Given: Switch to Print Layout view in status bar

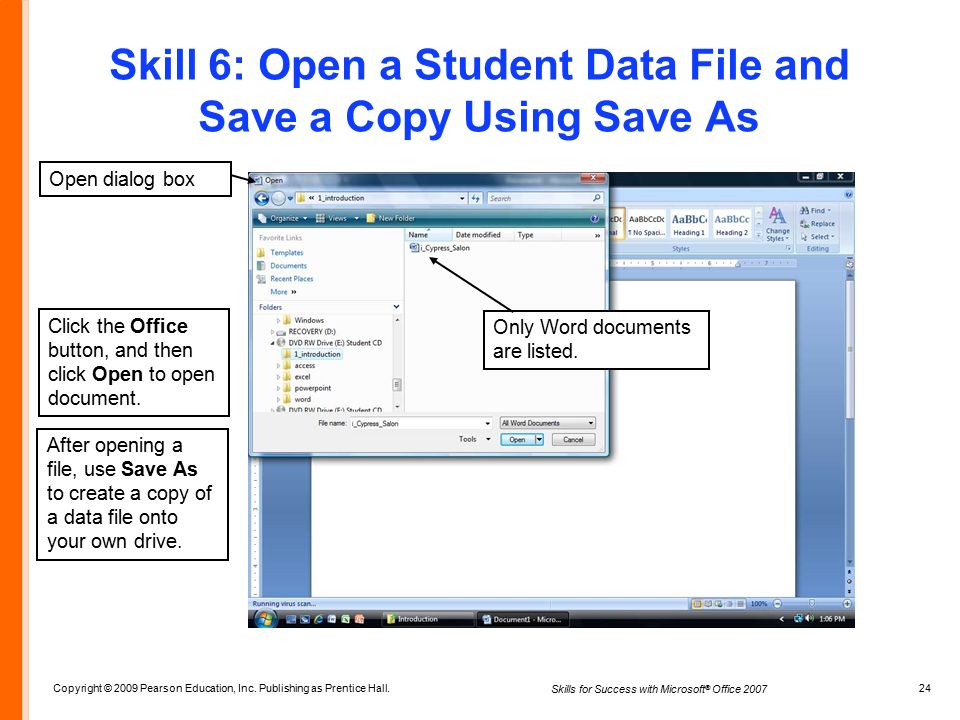Looking at the screenshot, I should [x=696, y=604].
